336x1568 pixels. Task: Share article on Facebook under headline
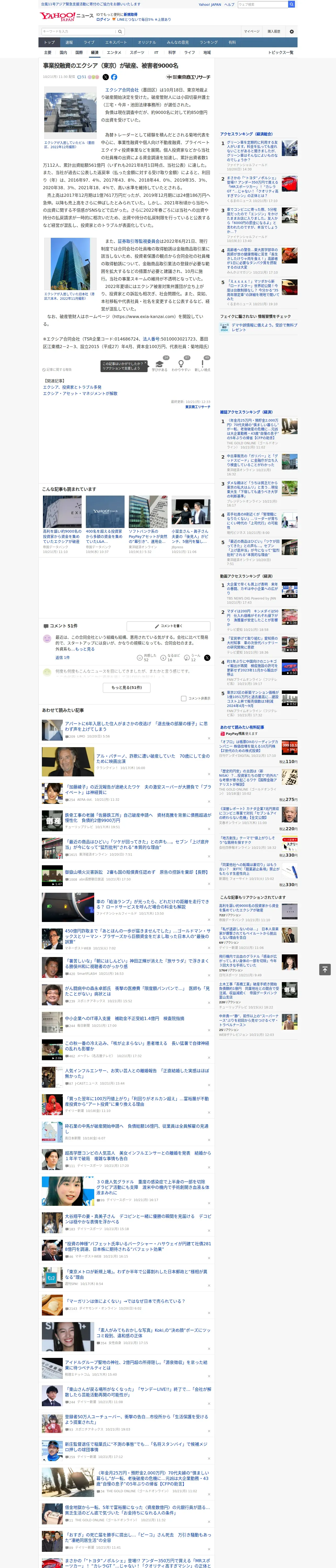(114, 77)
